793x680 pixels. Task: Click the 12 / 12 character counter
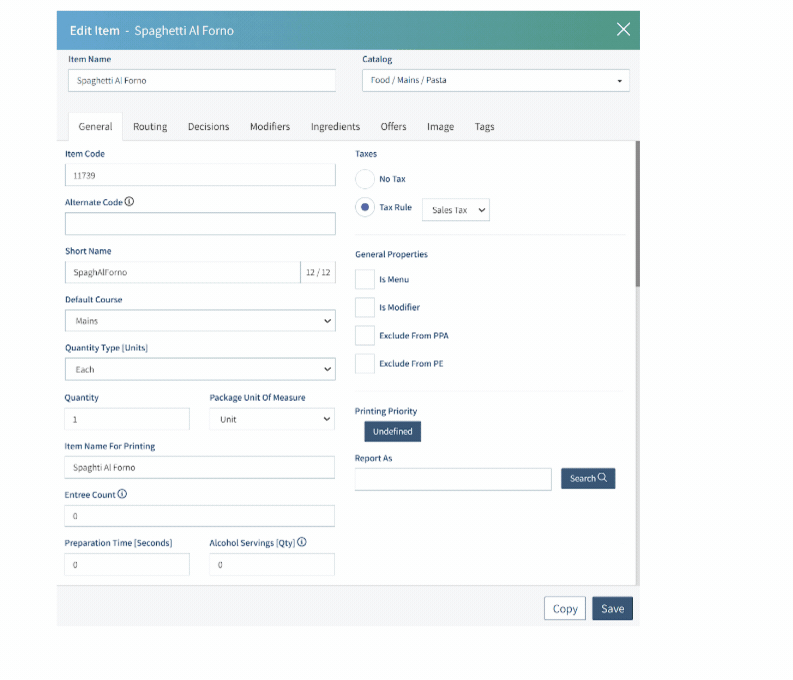tap(318, 272)
